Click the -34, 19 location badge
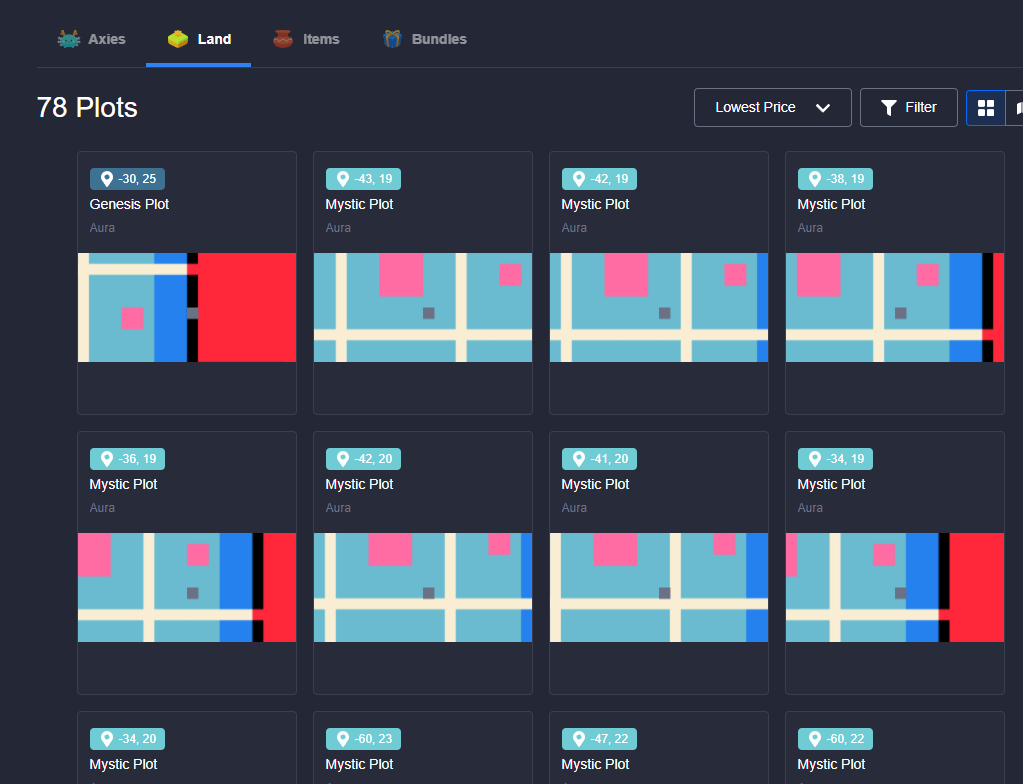 (x=835, y=459)
